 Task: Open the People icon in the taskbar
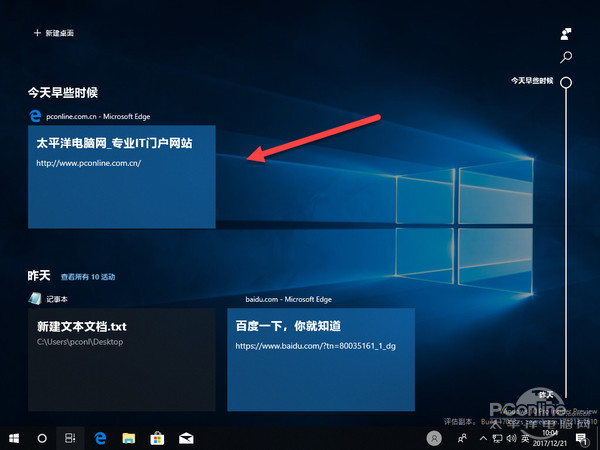[x=463, y=438]
